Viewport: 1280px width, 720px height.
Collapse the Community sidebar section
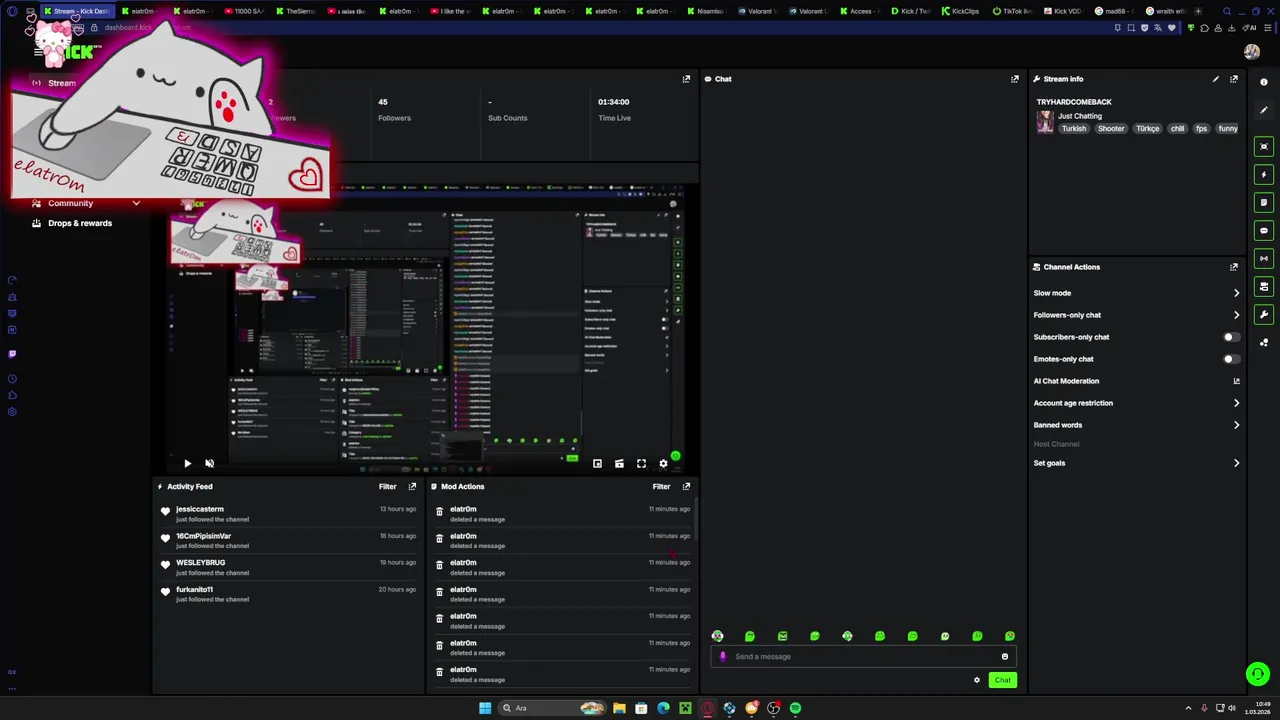pos(136,203)
